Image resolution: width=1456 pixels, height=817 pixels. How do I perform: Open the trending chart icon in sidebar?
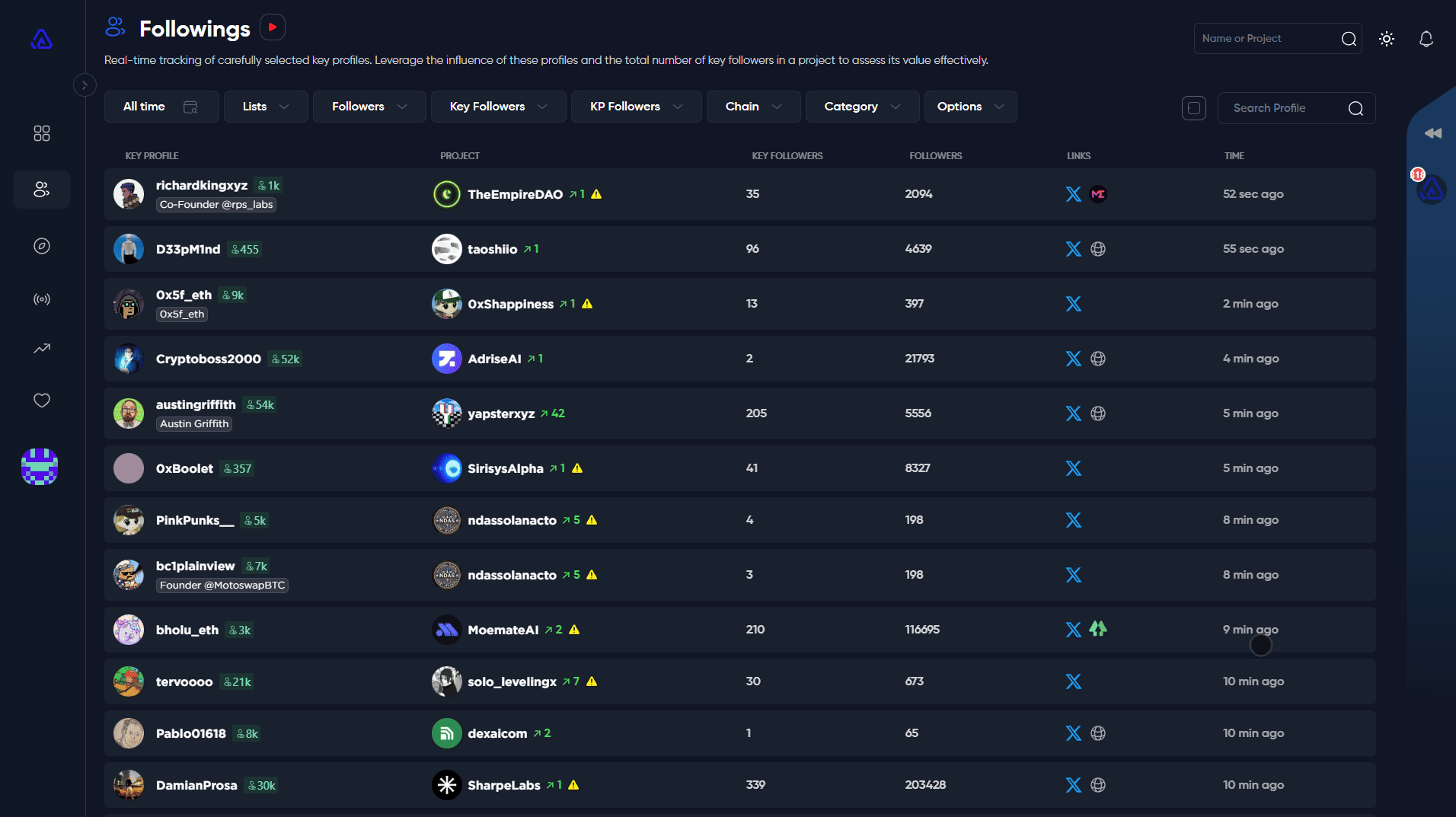click(42, 349)
